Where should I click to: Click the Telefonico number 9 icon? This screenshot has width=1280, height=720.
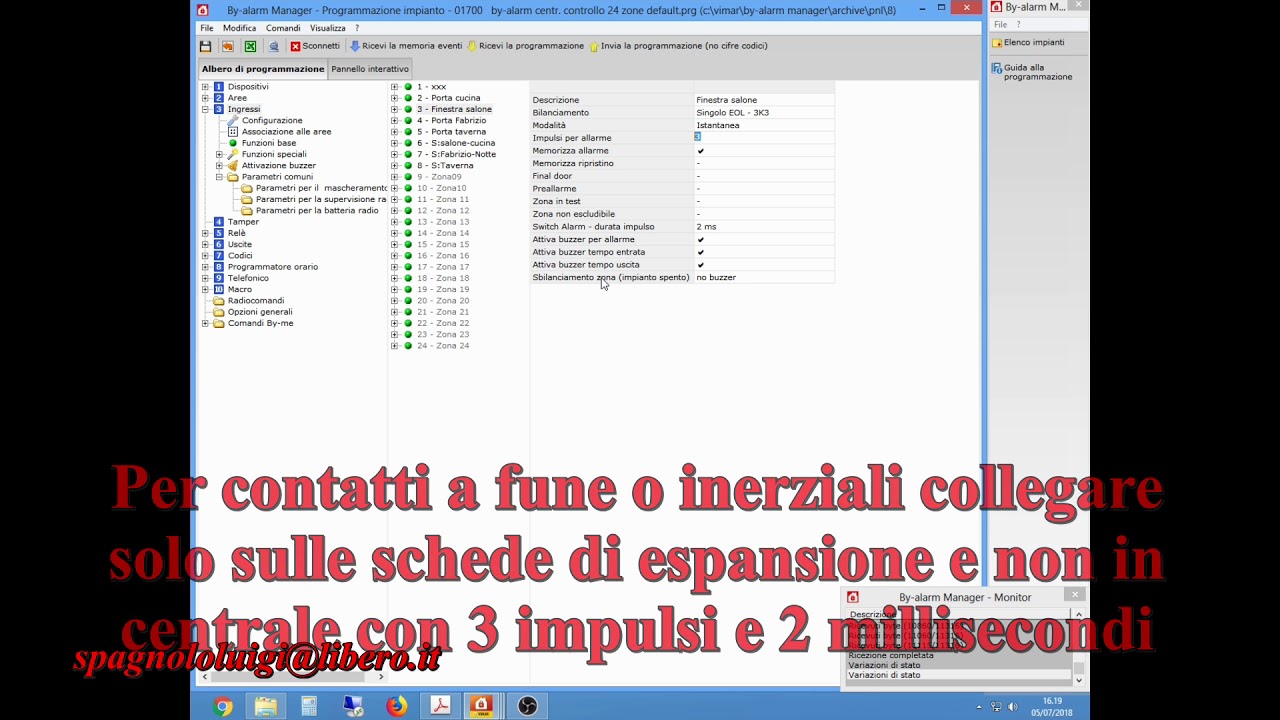click(x=219, y=278)
